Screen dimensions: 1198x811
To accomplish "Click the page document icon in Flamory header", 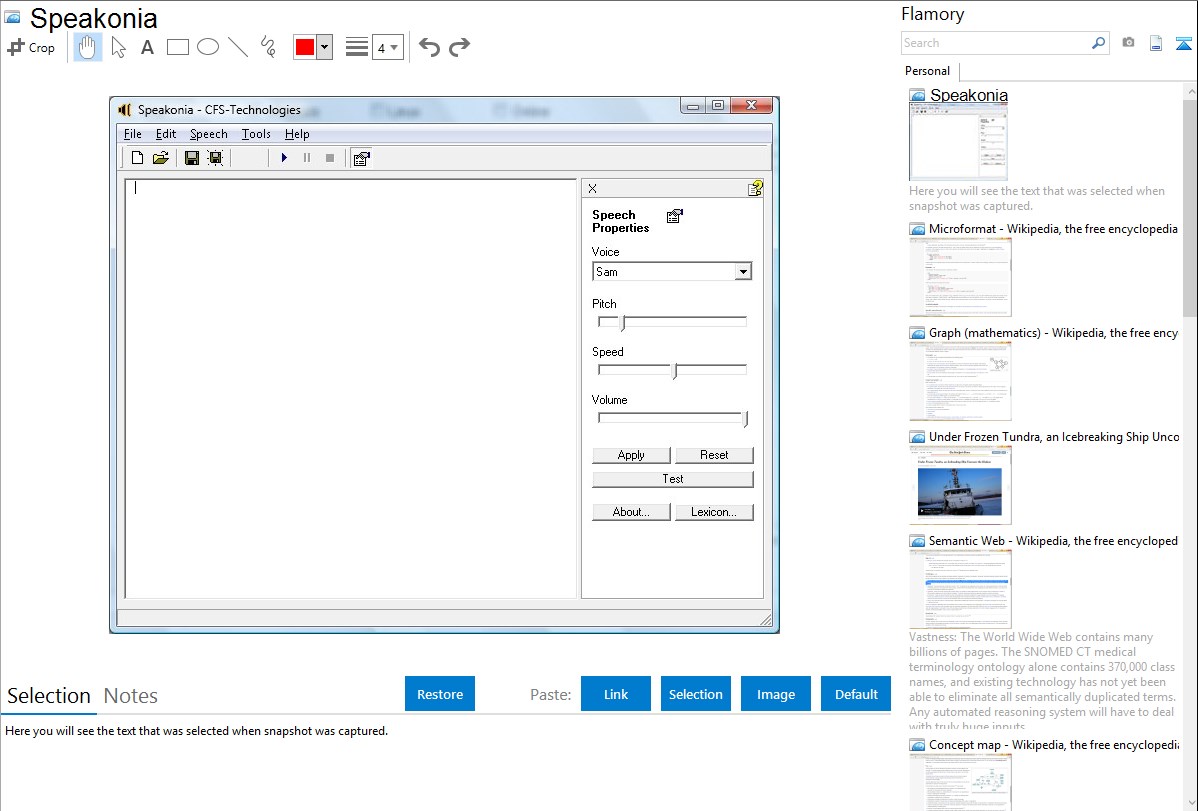I will point(1156,43).
